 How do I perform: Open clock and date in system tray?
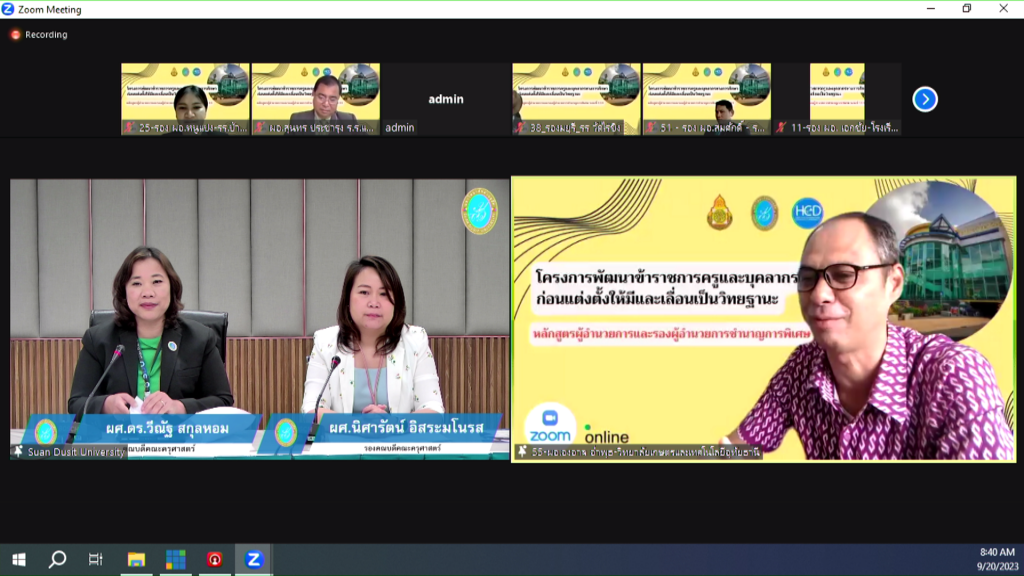(994, 559)
